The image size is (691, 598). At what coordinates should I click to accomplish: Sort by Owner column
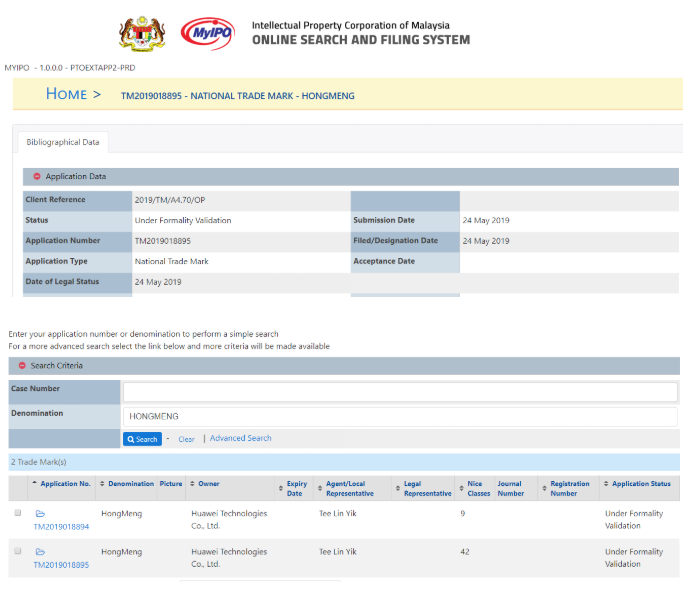(204, 483)
